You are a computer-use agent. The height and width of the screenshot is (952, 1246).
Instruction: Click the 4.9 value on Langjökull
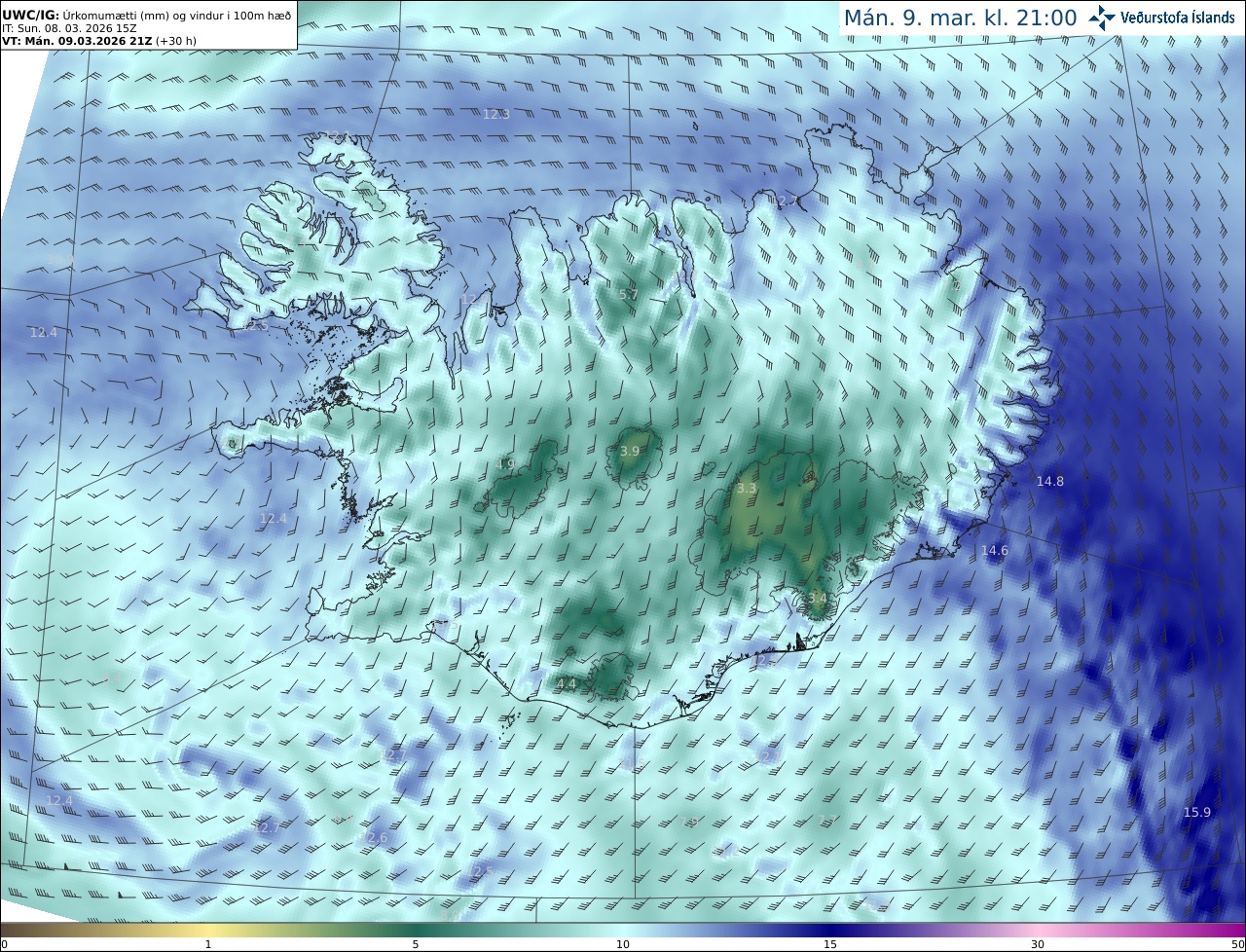pos(505,464)
